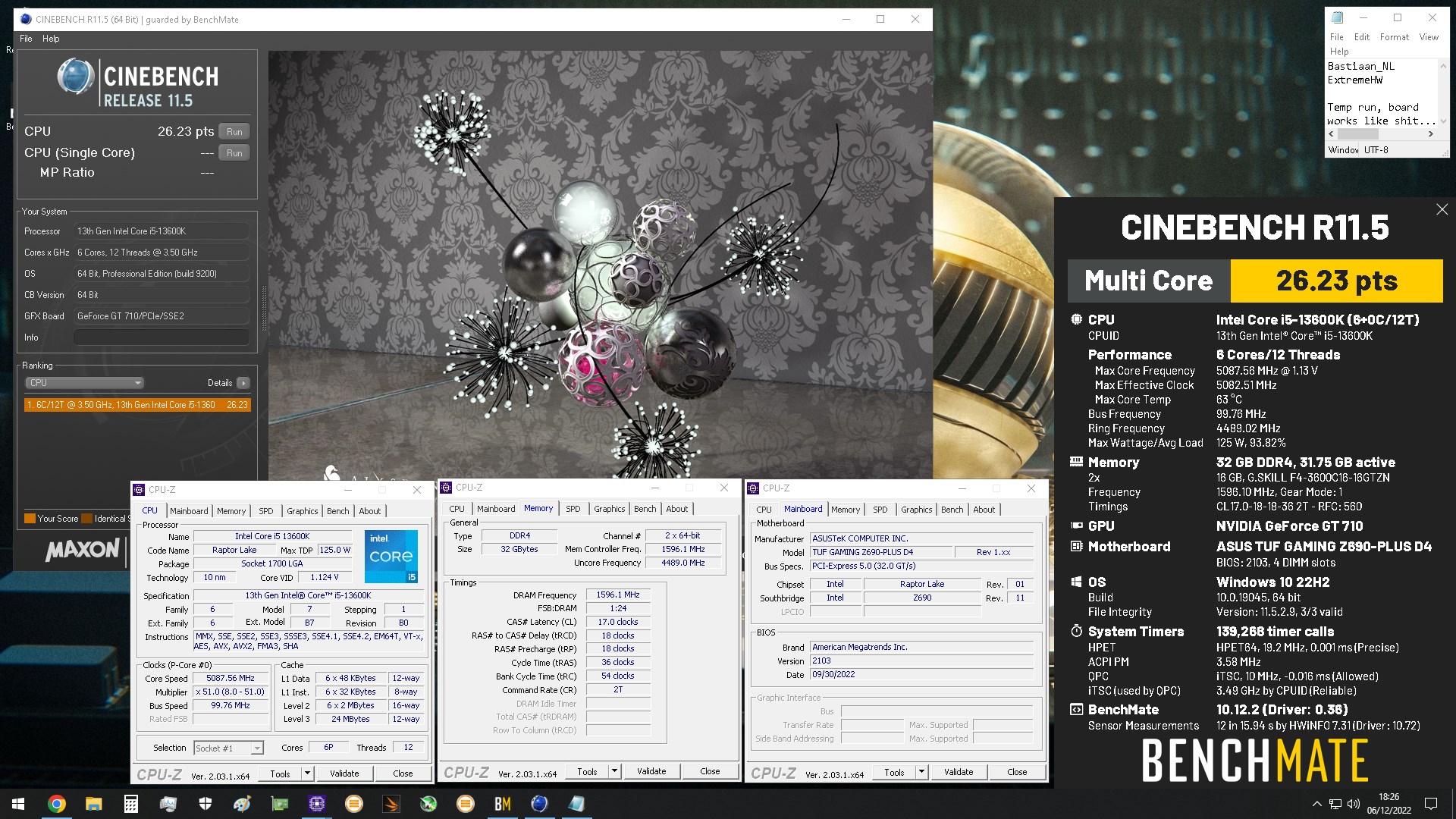Click the first CPU-Z window title icon
Image resolution: width=1456 pixels, height=819 pixels.
point(140,490)
